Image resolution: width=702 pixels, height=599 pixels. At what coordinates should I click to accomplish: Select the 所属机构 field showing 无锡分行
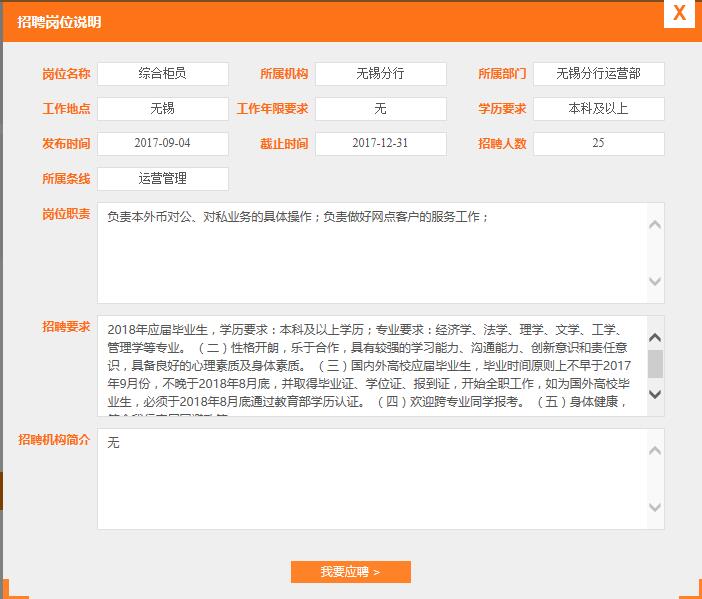click(x=380, y=74)
